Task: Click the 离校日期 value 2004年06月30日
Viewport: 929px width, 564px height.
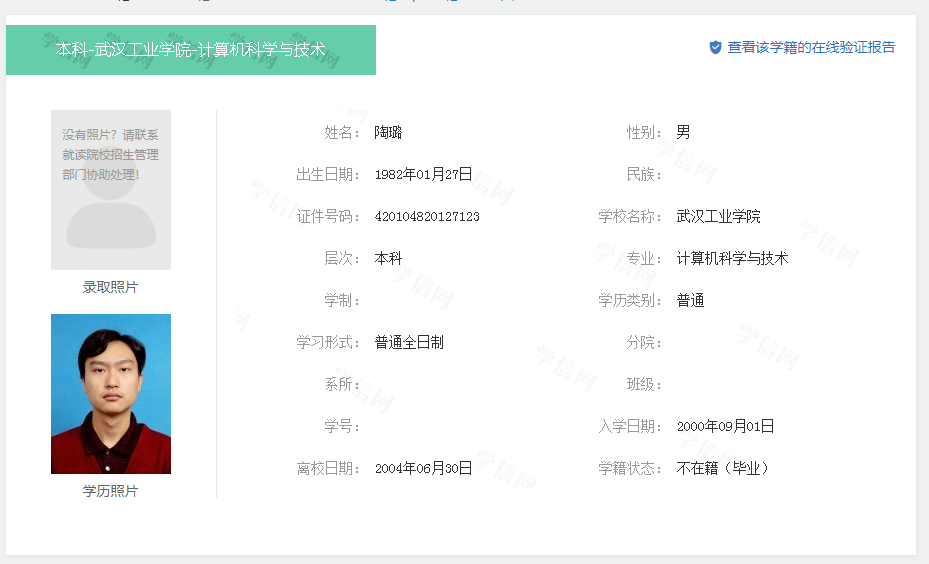Action: click(x=423, y=468)
